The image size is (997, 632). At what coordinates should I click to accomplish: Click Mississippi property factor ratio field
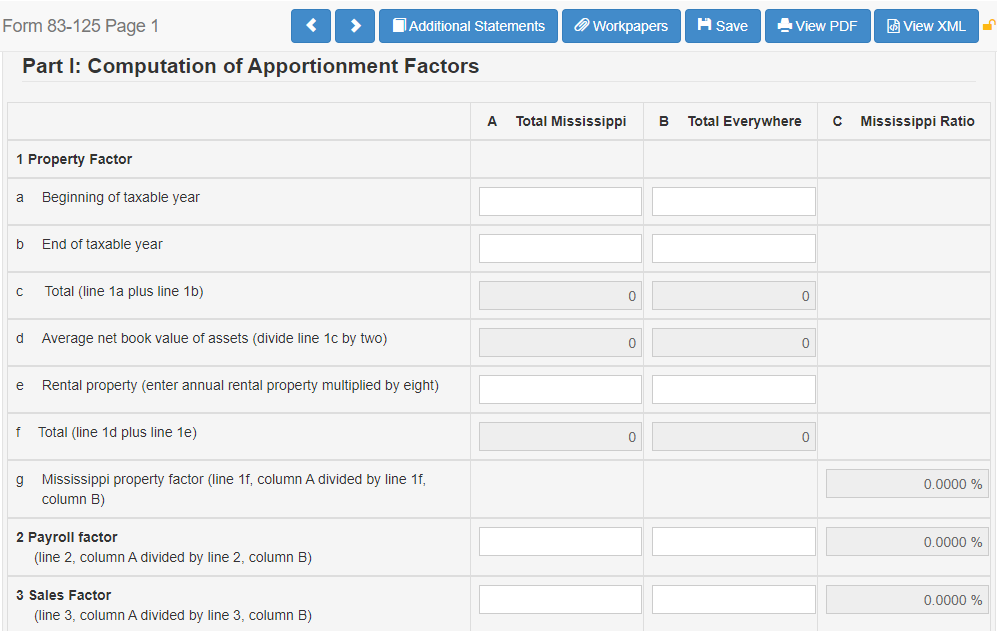pos(906,484)
